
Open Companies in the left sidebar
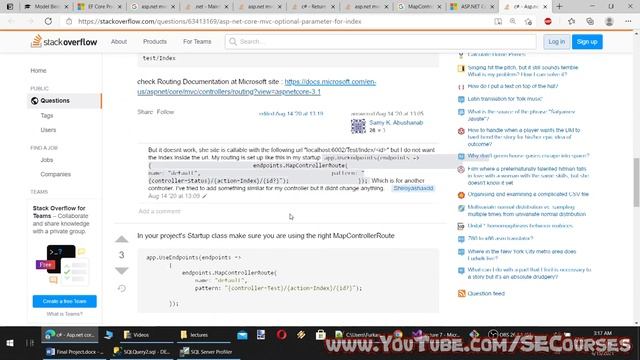[56, 174]
